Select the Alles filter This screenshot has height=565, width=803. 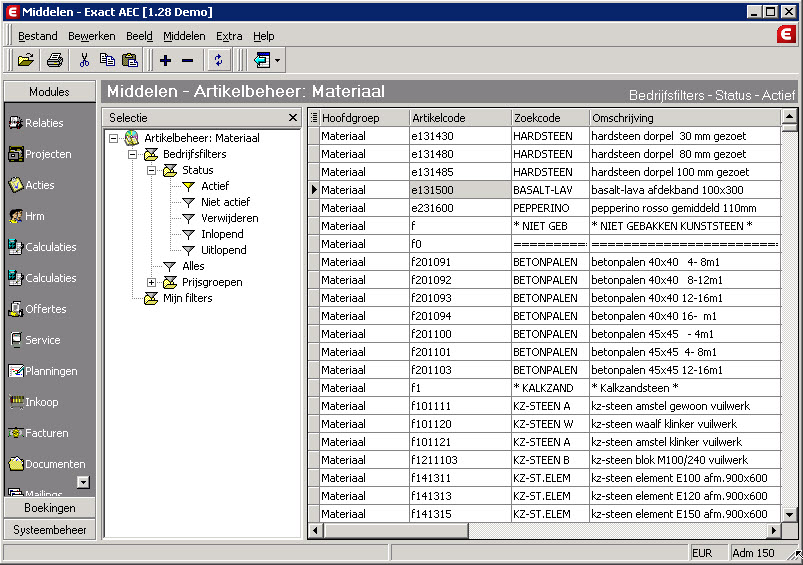(x=193, y=266)
